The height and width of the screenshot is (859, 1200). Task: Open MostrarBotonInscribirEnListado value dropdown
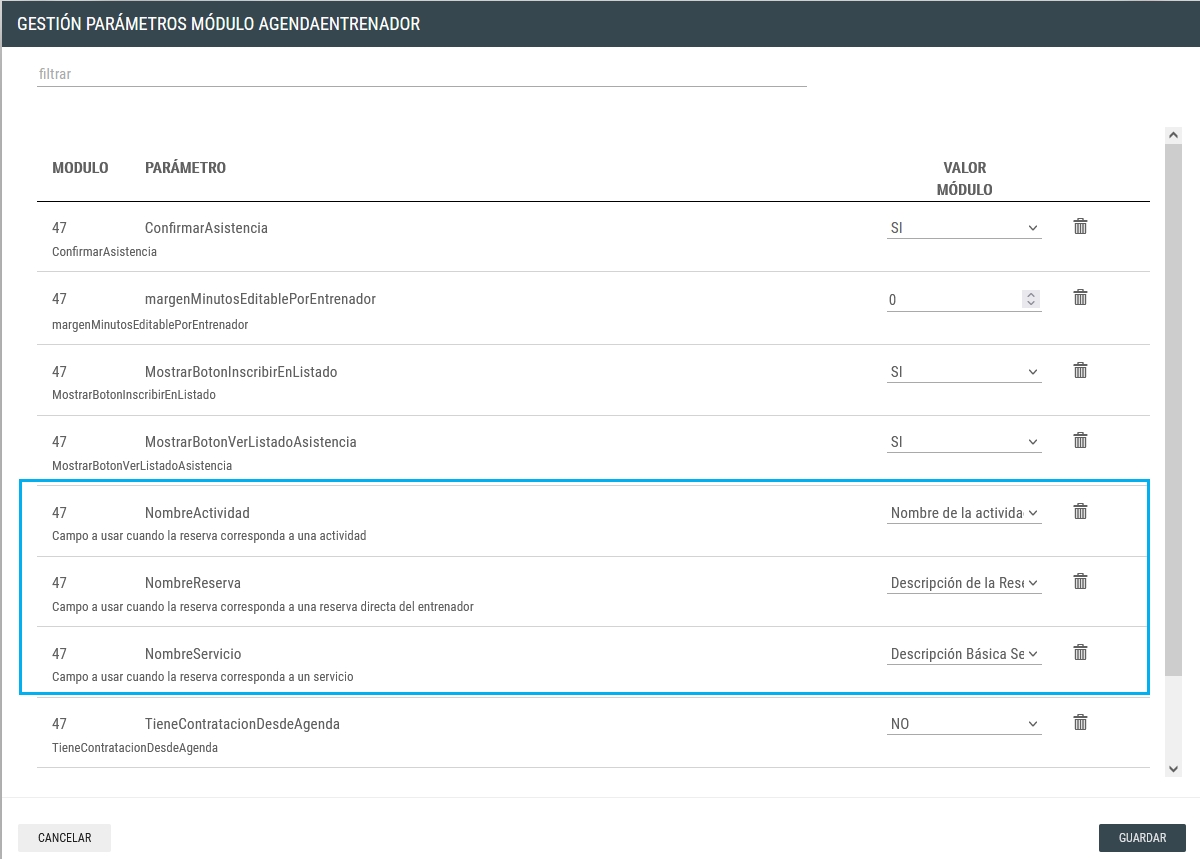point(964,372)
